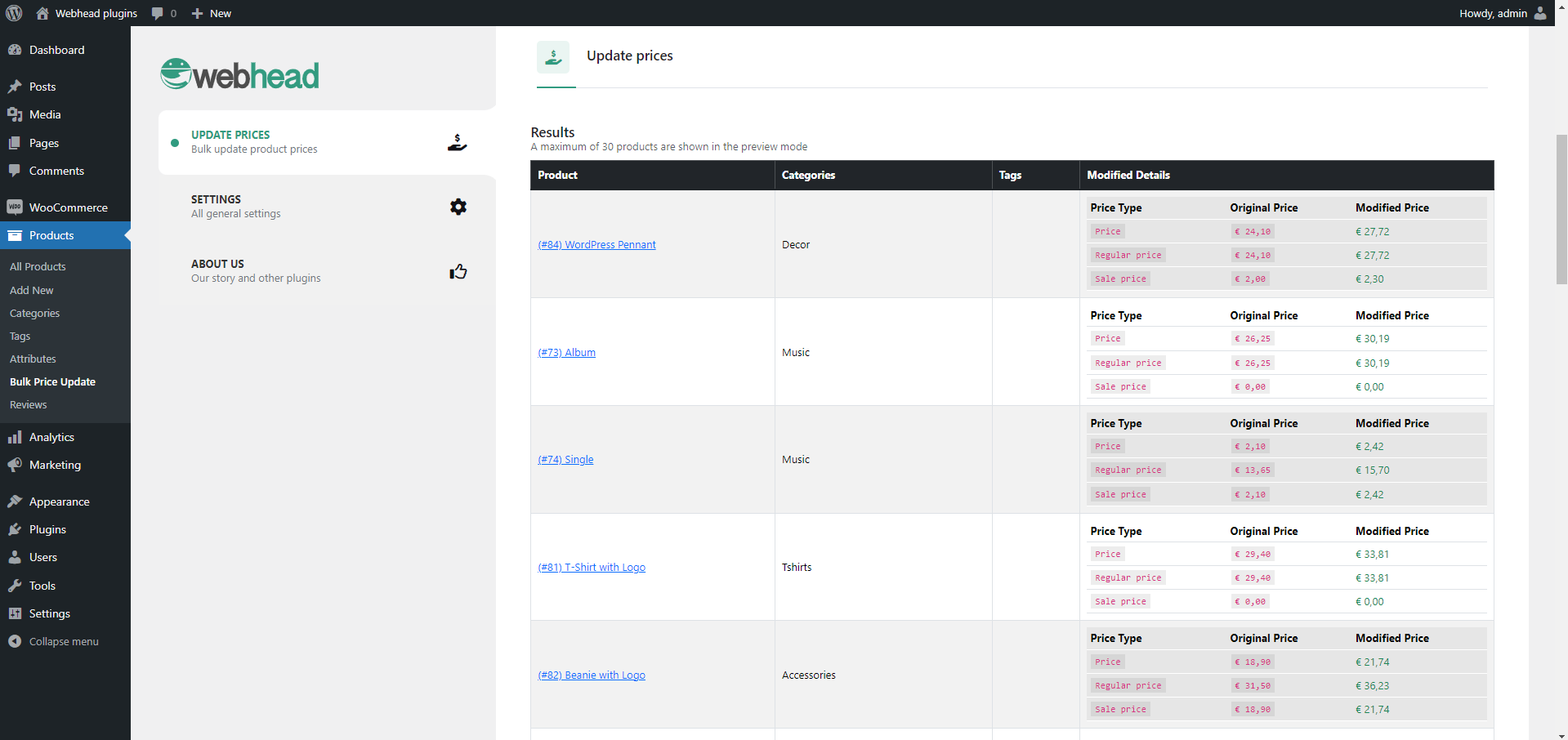The width and height of the screenshot is (1568, 740).
Task: Click the Dashboard gauge icon
Action: (15, 50)
